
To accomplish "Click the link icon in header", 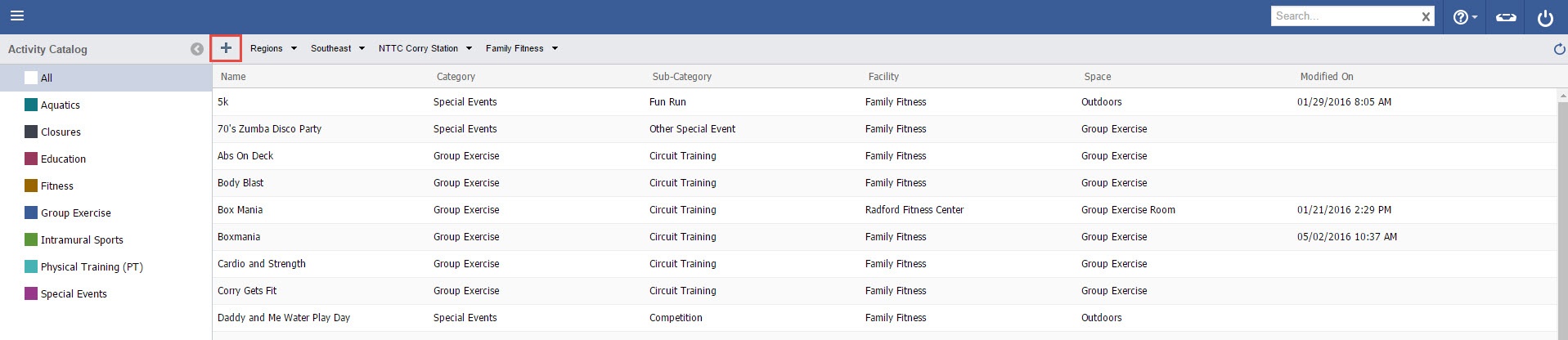I will [1506, 17].
